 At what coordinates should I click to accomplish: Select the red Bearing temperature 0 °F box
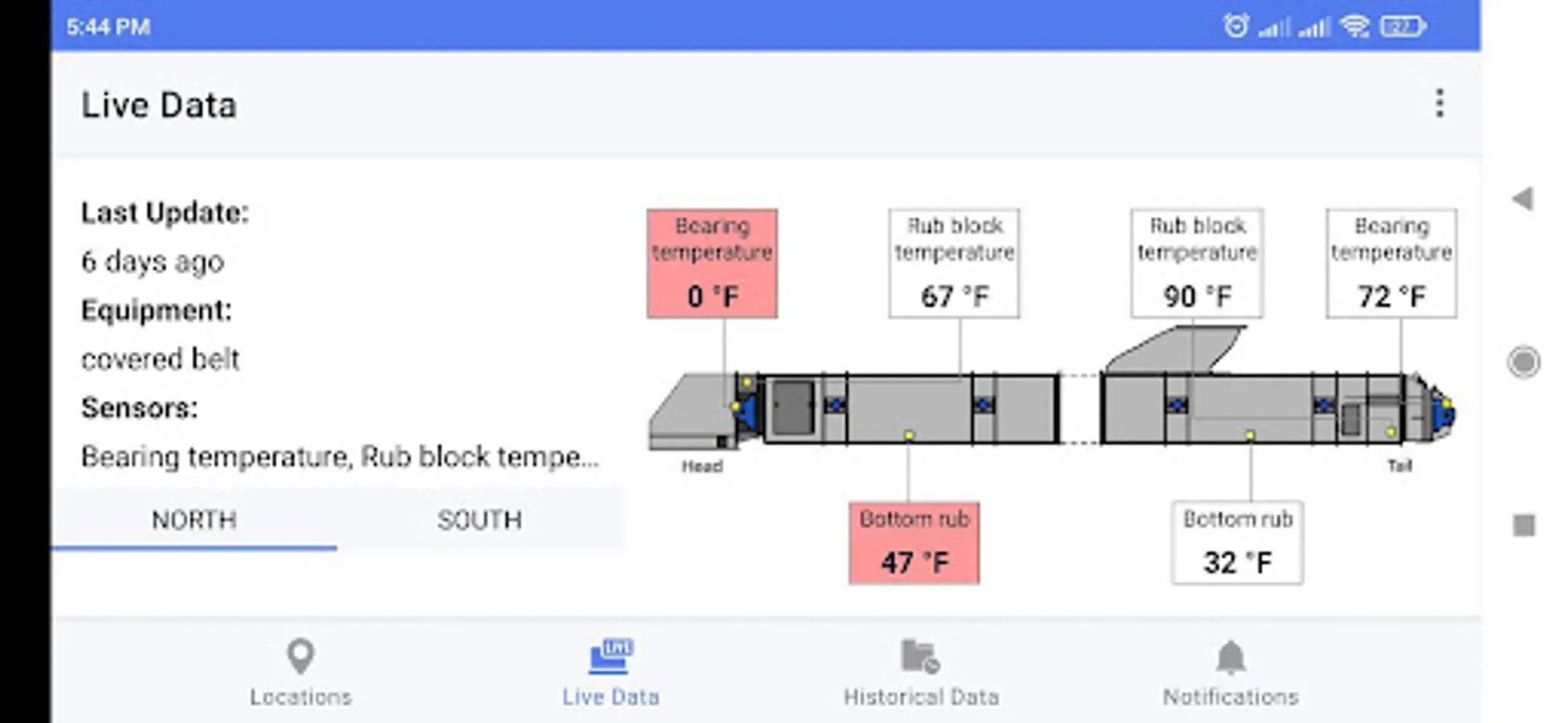click(712, 263)
